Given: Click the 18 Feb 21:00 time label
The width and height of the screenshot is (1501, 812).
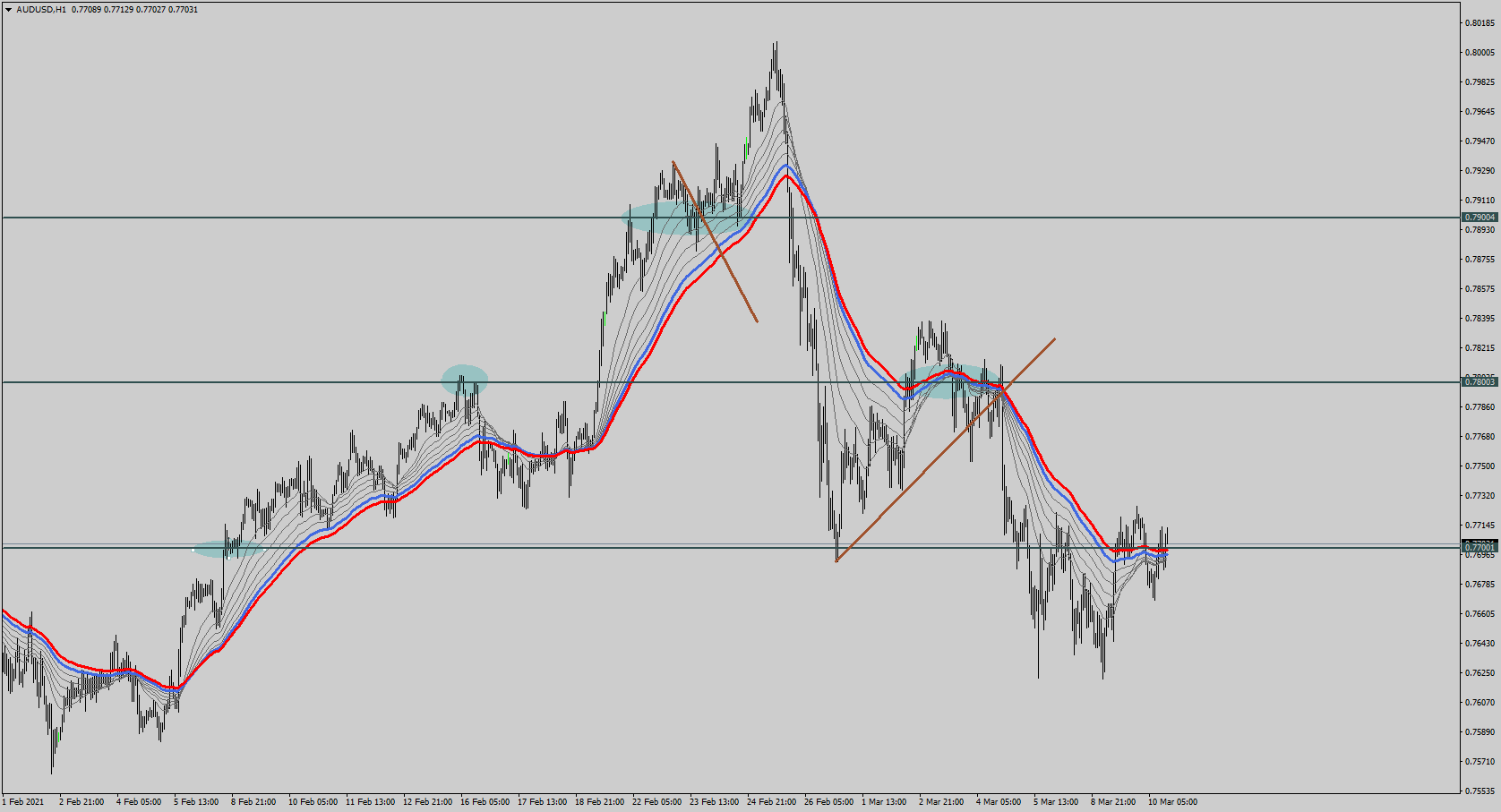Looking at the screenshot, I should click(599, 802).
